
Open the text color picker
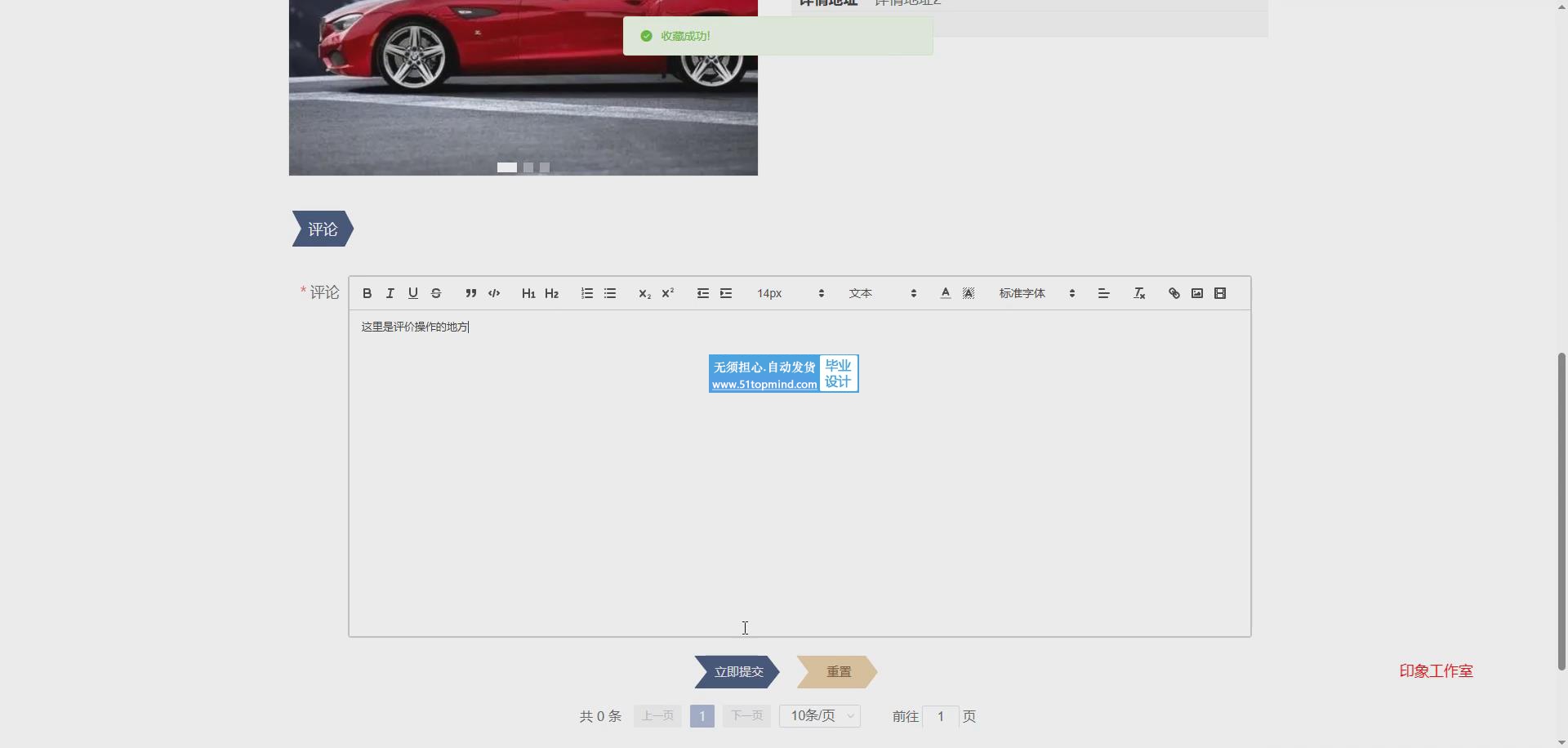point(945,293)
